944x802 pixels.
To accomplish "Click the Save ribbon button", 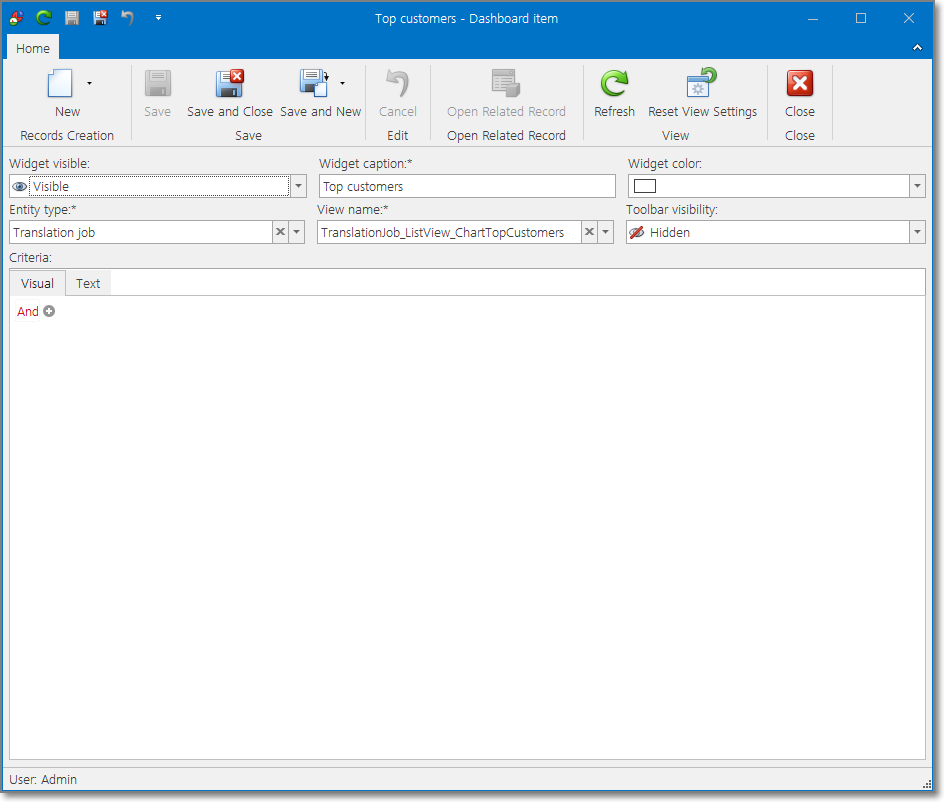I will click(x=158, y=94).
